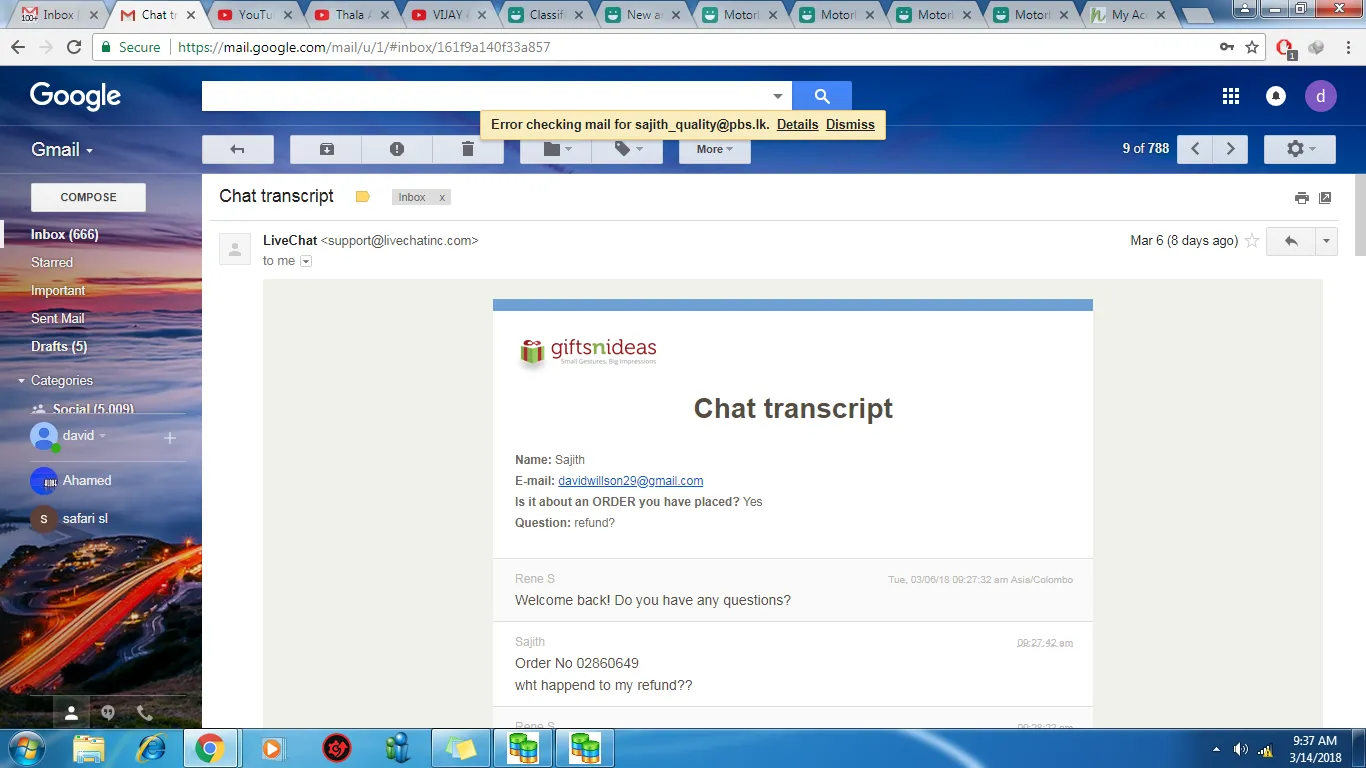Show details for 'to me' recipients
Image resolution: width=1366 pixels, height=768 pixels.
coord(306,261)
